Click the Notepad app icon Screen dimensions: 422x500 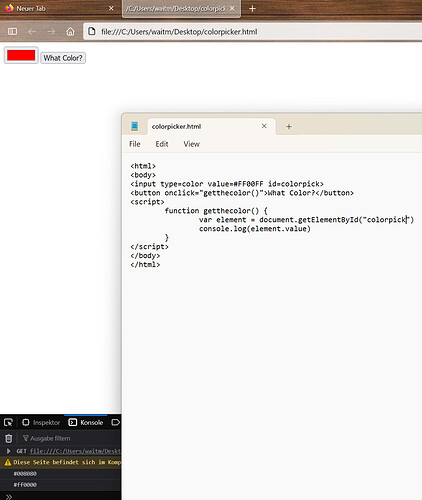pyautogui.click(x=134, y=126)
